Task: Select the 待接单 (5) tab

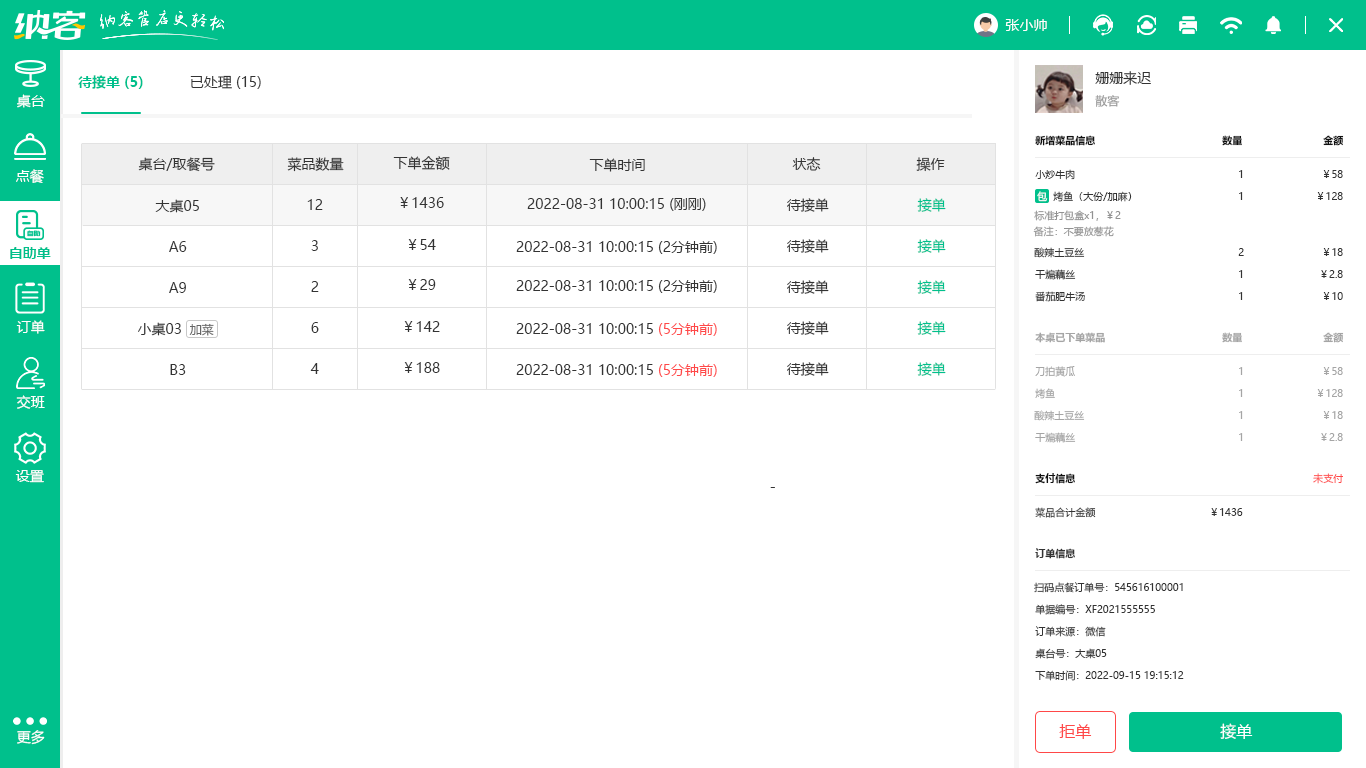Action: [x=110, y=83]
